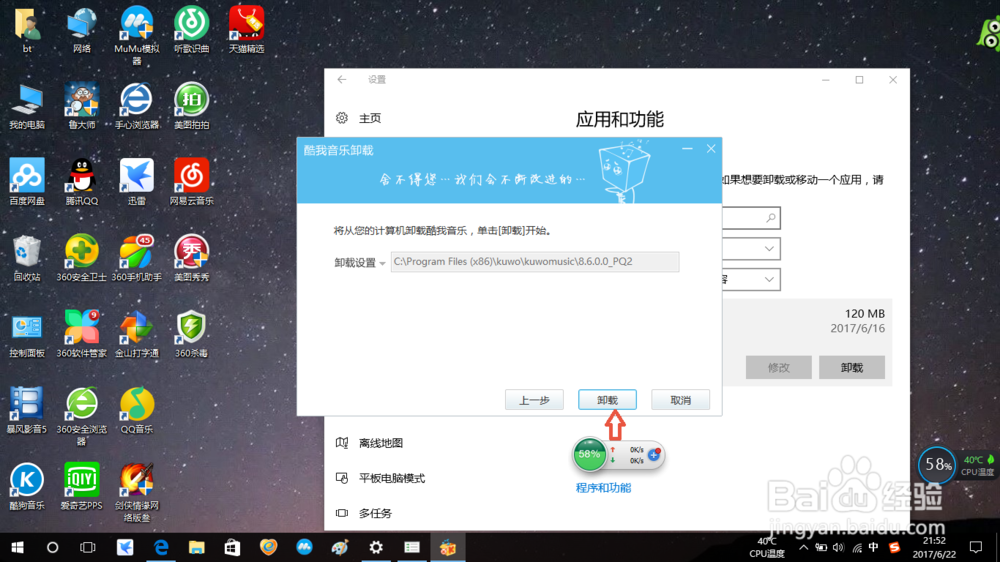Open Task View on the taskbar
This screenshot has height=562, width=1000.
point(87,547)
